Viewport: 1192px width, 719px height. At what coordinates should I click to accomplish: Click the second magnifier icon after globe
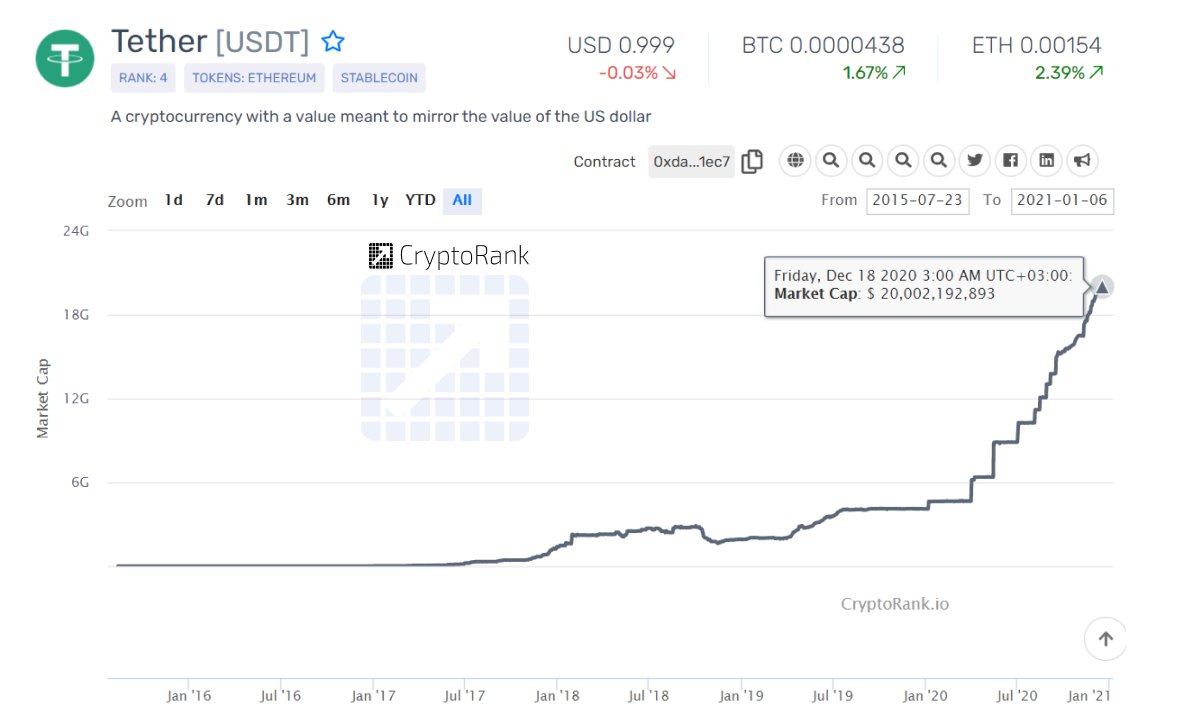867,160
